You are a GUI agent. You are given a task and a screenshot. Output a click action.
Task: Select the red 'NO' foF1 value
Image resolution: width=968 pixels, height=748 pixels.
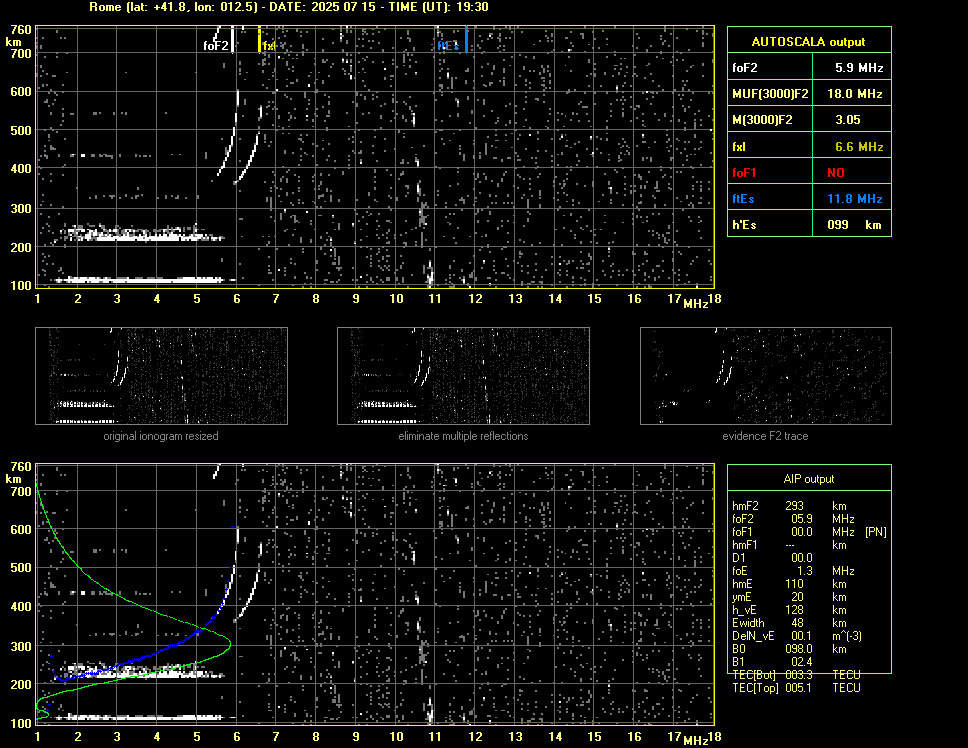836,173
